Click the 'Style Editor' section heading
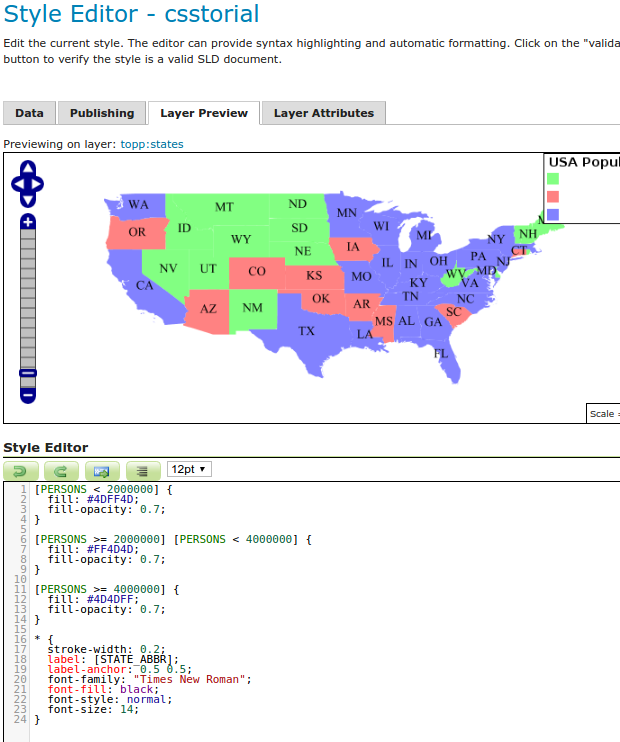This screenshot has height=742, width=620. [x=46, y=448]
